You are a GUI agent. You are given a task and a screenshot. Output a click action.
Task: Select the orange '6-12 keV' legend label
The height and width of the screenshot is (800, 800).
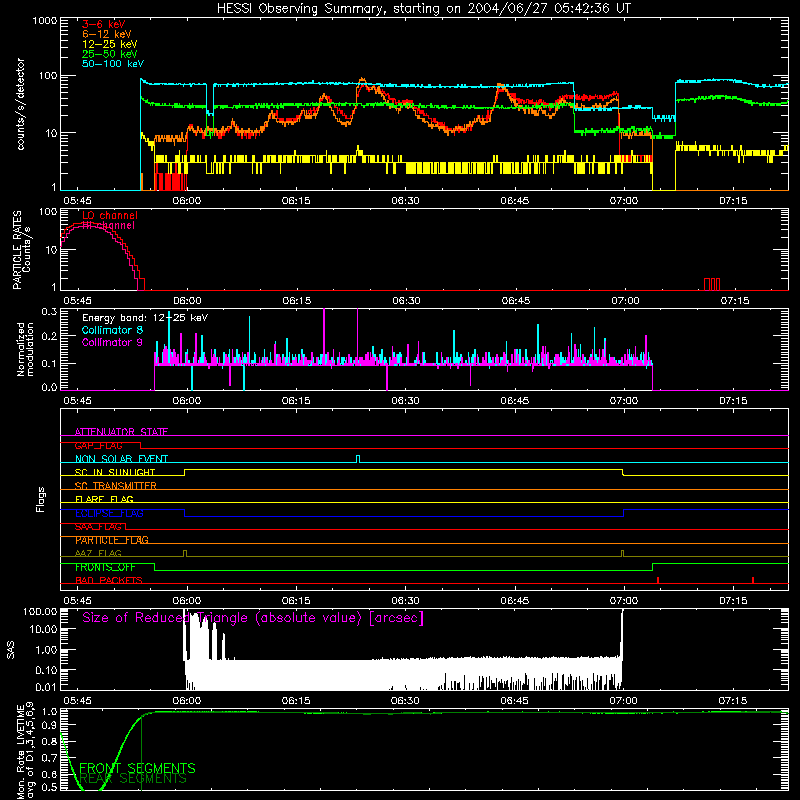(107, 34)
